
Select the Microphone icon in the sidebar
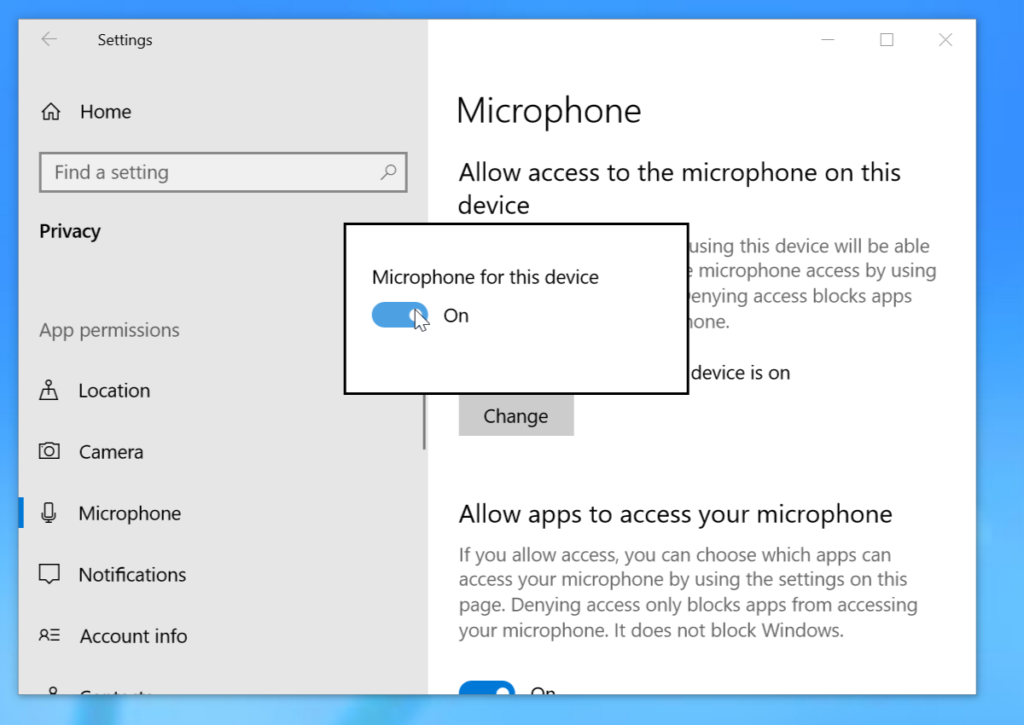pyautogui.click(x=50, y=513)
